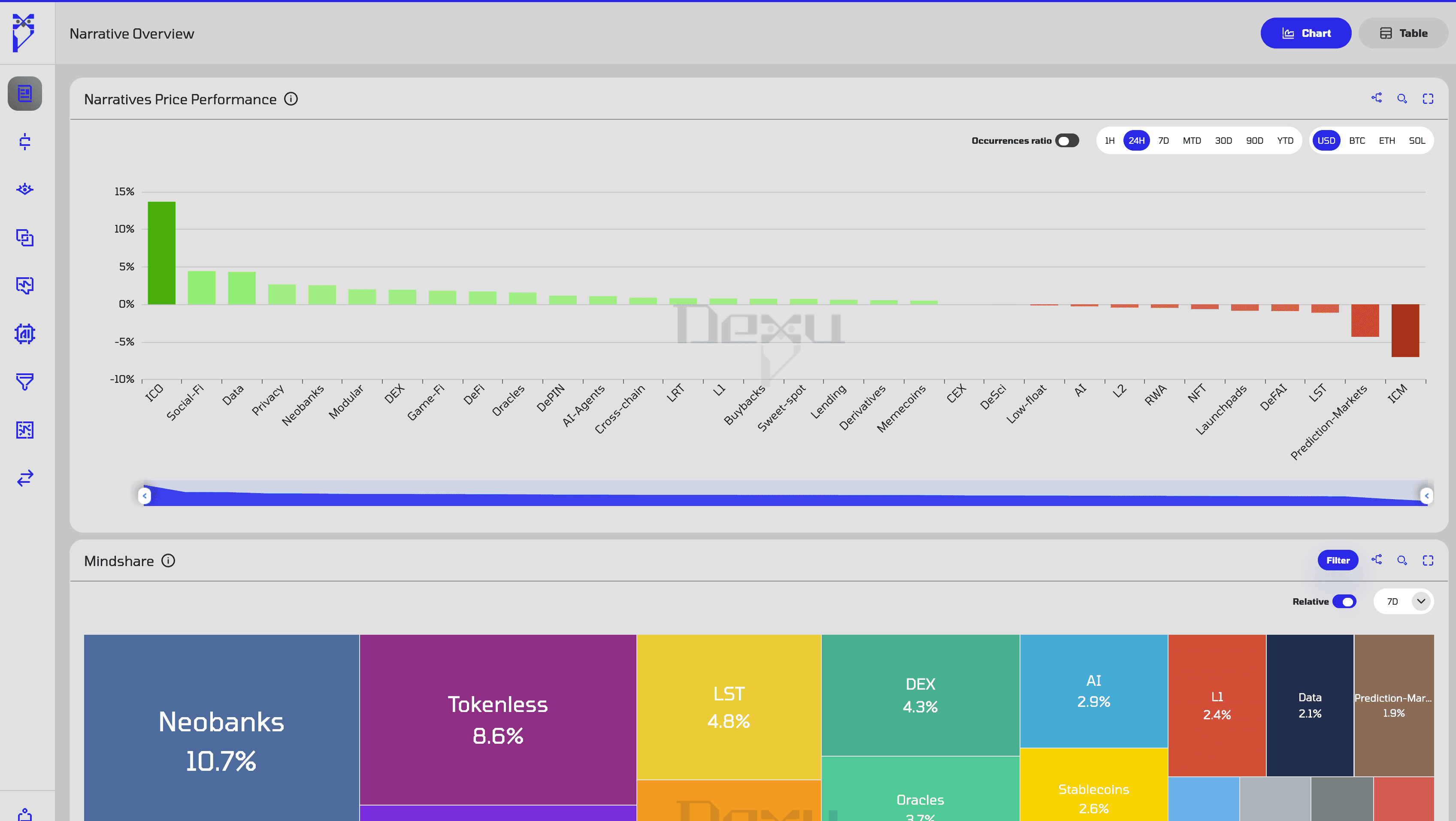The height and width of the screenshot is (821, 1456).
Task: Set denomination to SOL
Action: pyautogui.click(x=1417, y=140)
